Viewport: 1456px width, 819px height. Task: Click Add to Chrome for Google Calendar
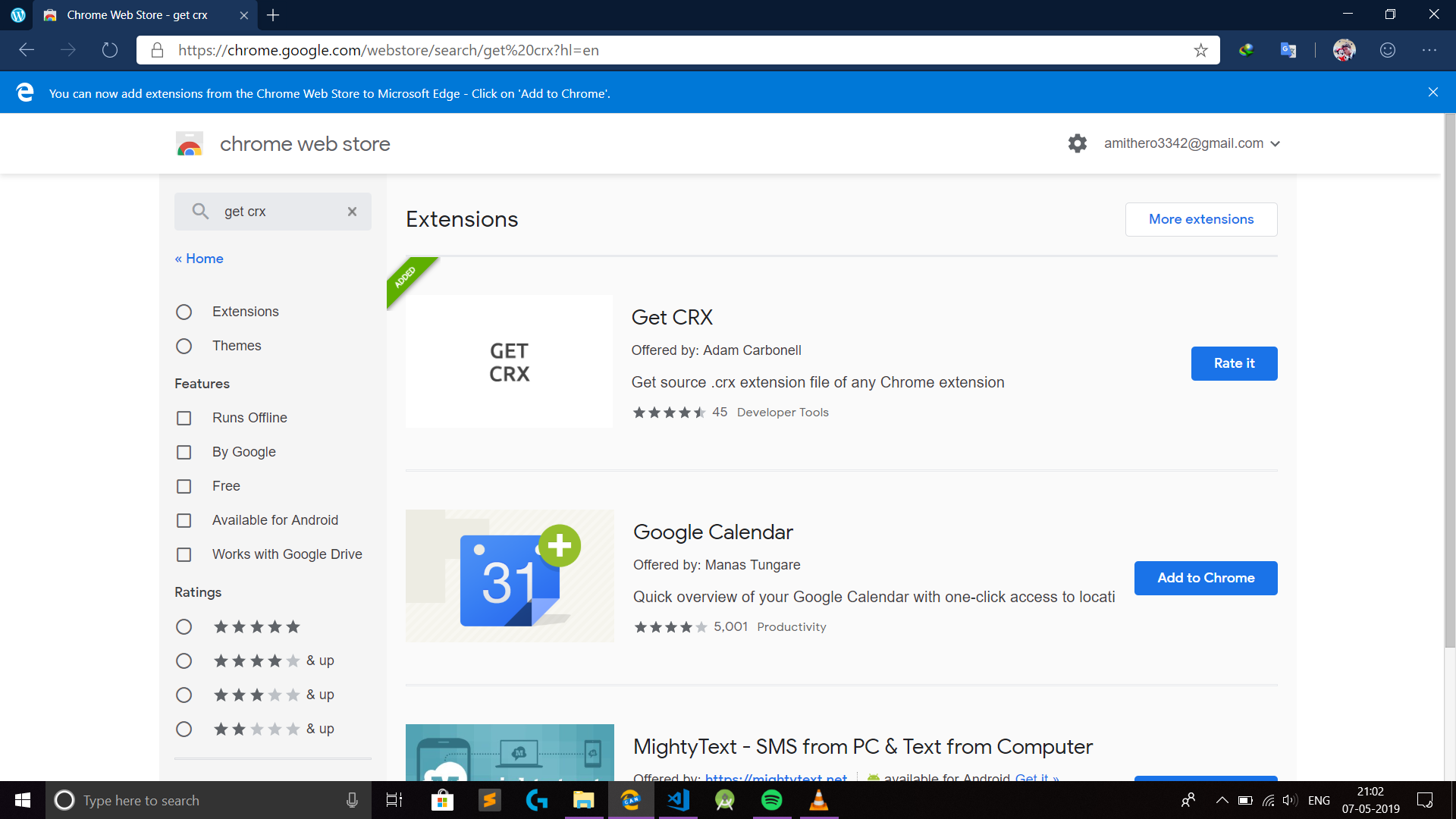point(1206,578)
